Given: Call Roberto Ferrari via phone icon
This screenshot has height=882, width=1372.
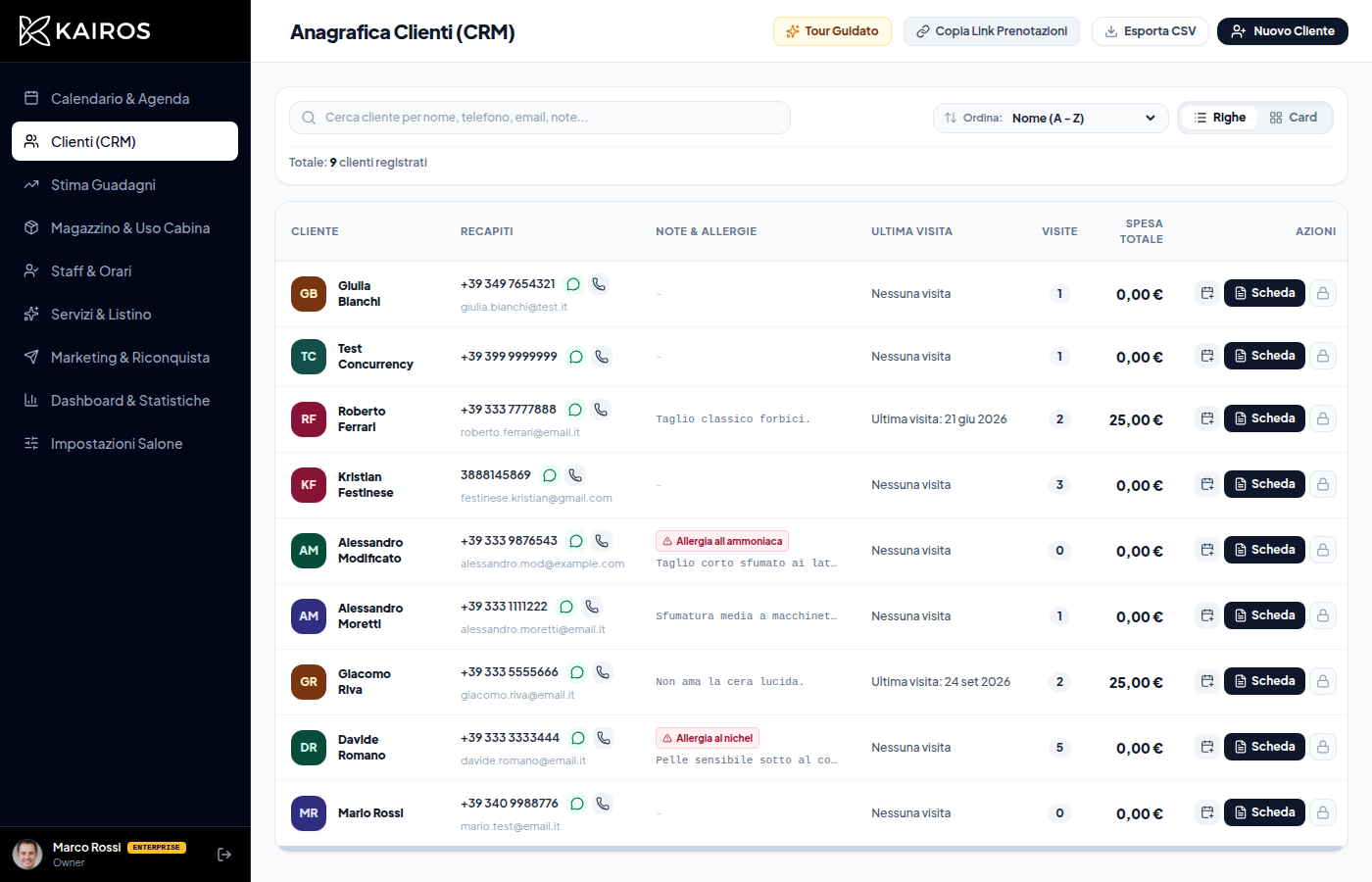Looking at the screenshot, I should tap(601, 410).
